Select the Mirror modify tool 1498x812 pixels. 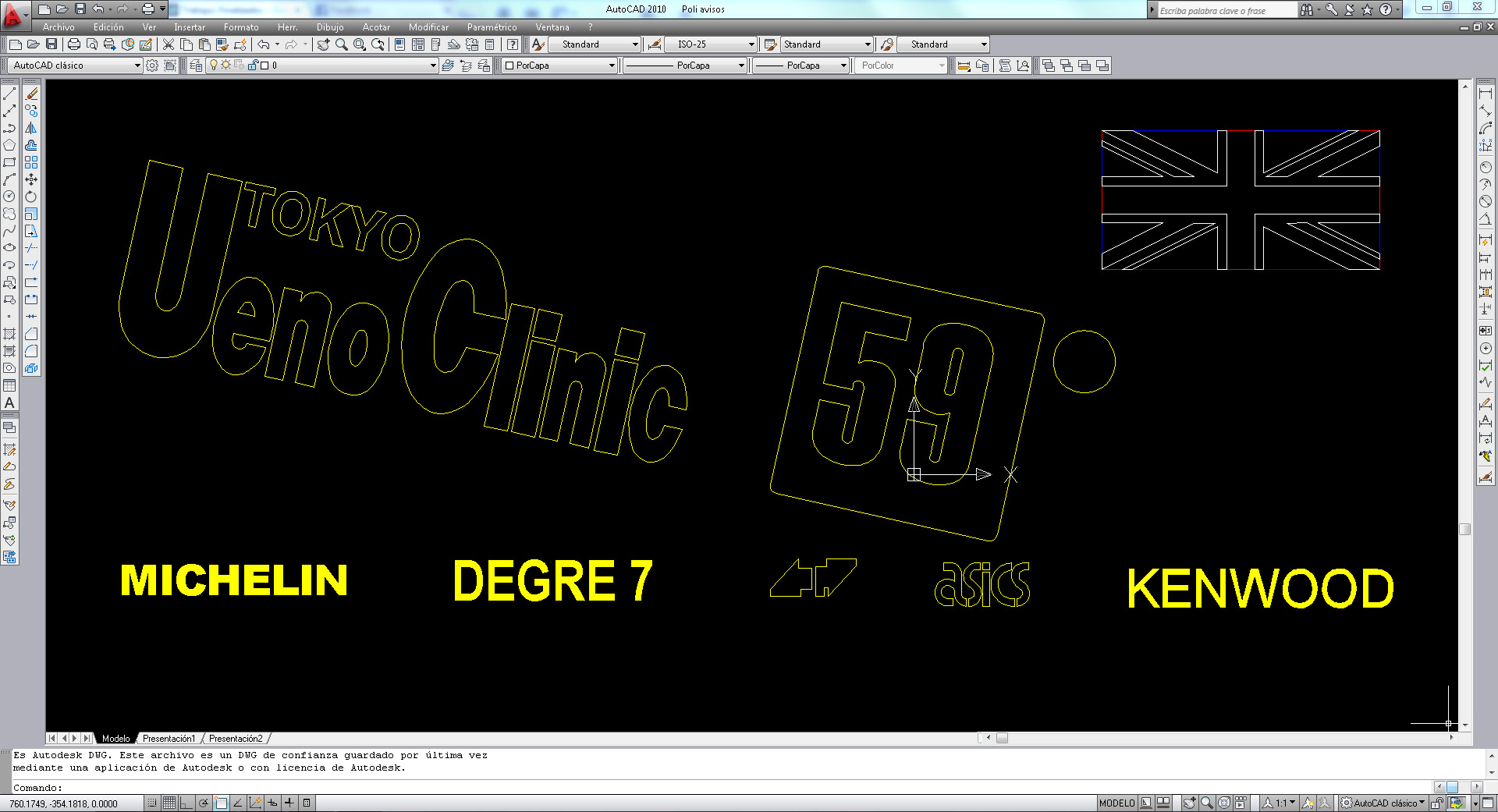click(x=31, y=128)
